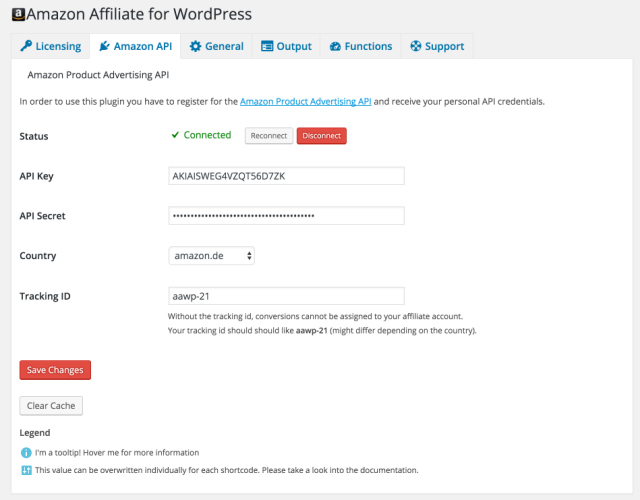The height and width of the screenshot is (500, 640).
Task: Click the dashboard icon on Functions tab
Action: (x=335, y=46)
